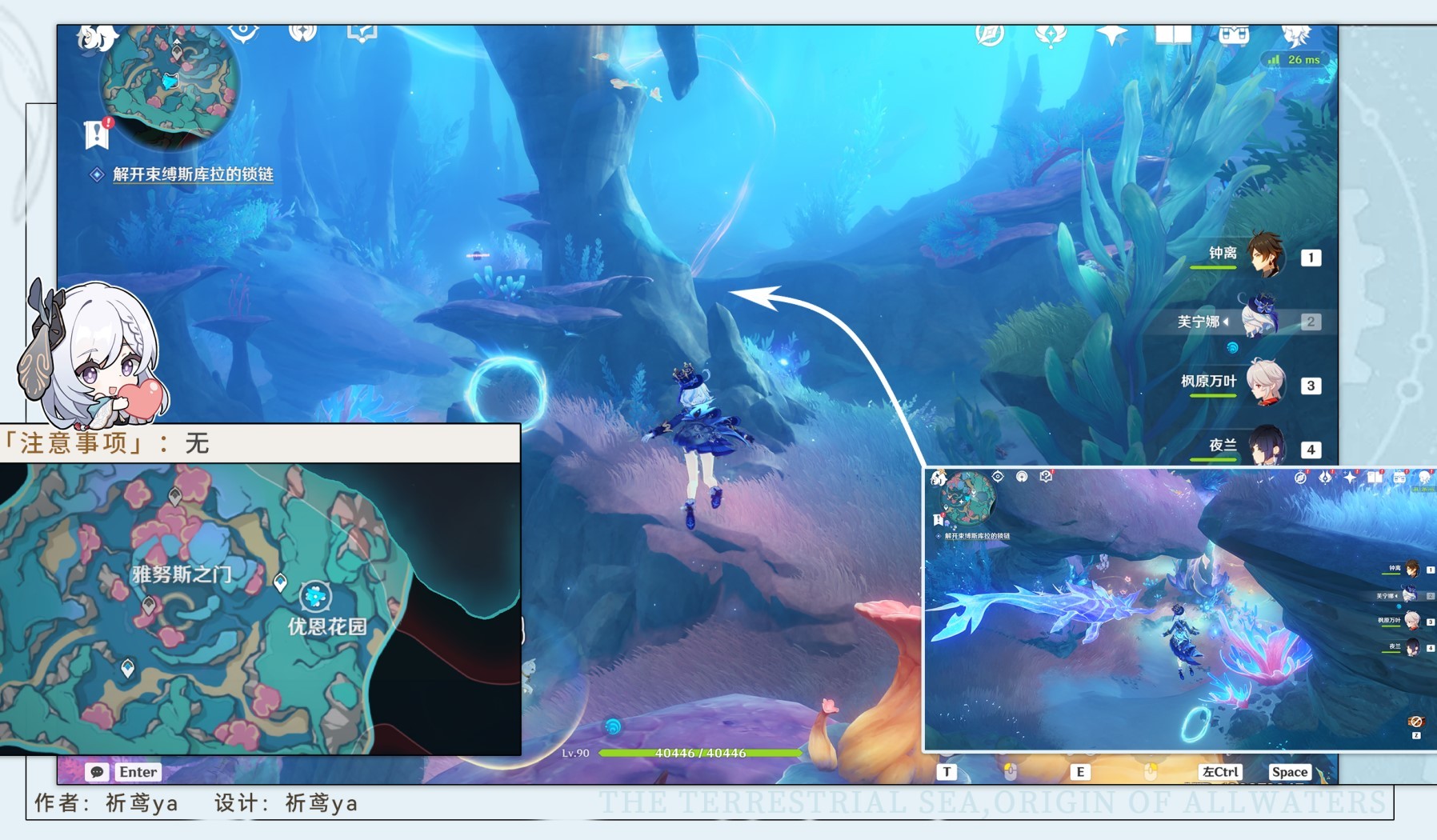
Task: Click the green HP bar
Action: [700, 753]
